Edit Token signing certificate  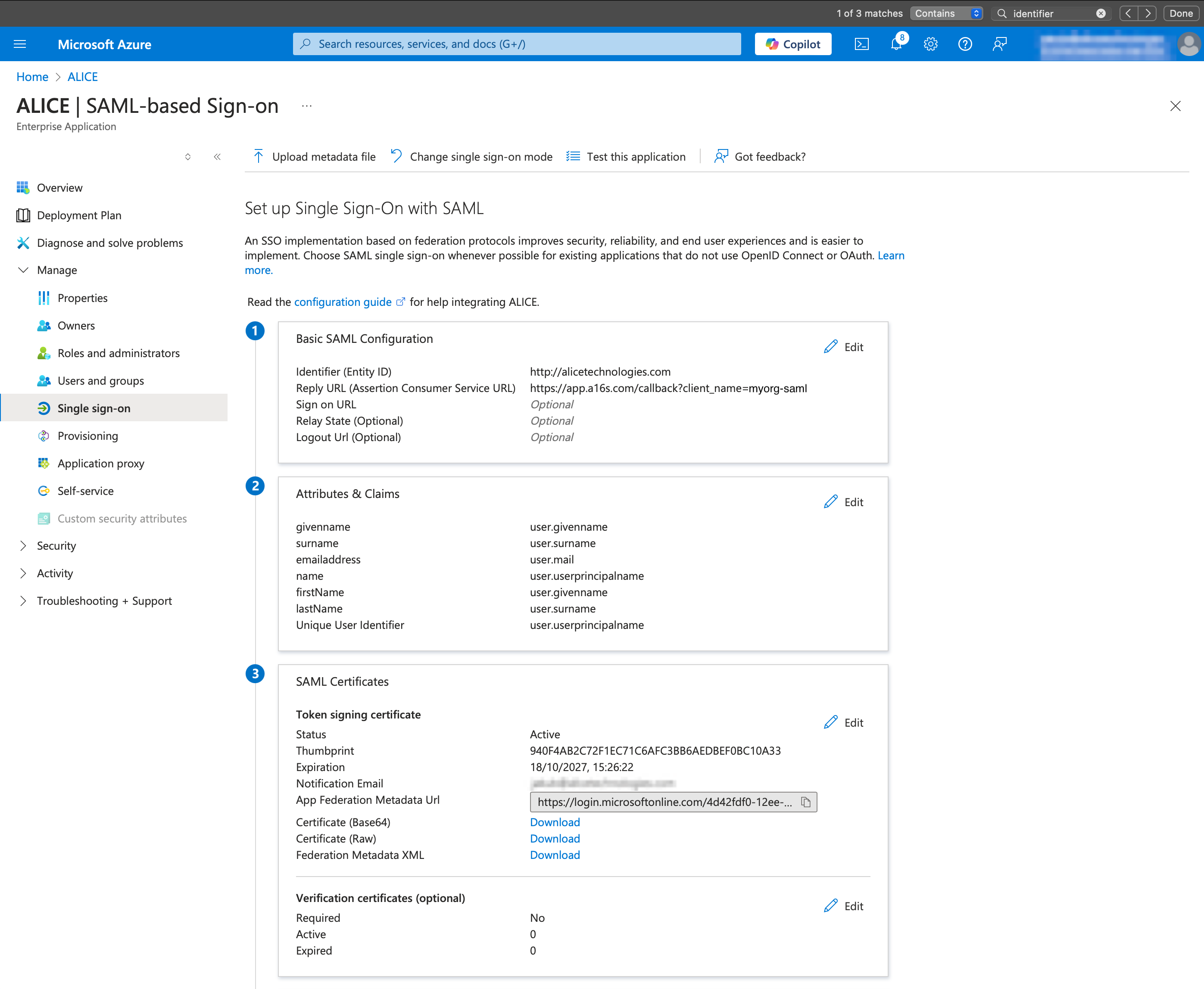pyautogui.click(x=844, y=722)
